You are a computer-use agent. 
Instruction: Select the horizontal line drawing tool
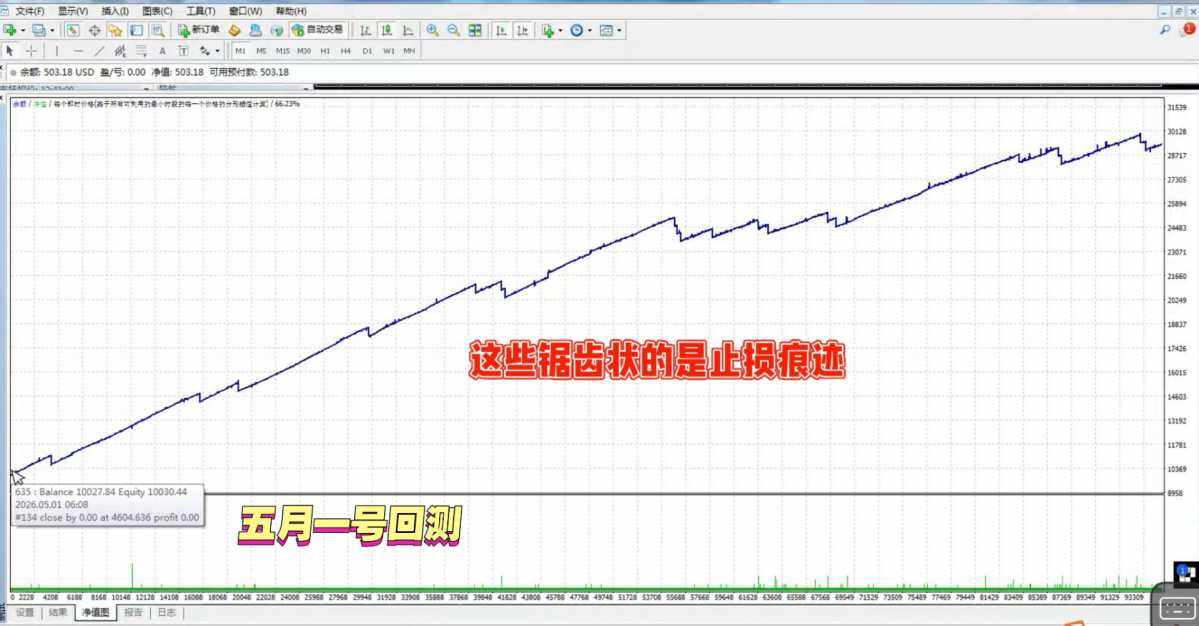(78, 51)
